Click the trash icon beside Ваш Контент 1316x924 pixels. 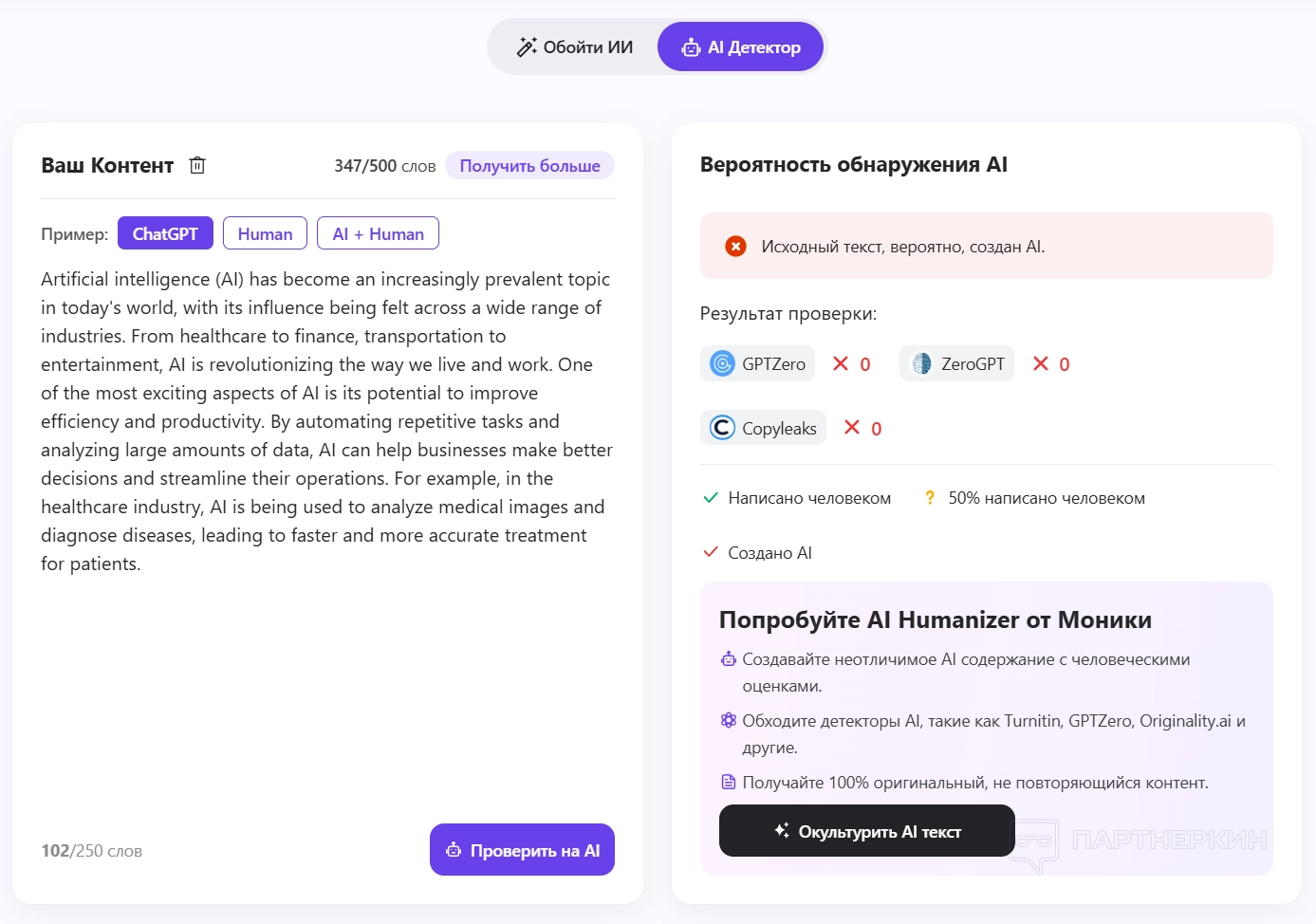[x=197, y=165]
